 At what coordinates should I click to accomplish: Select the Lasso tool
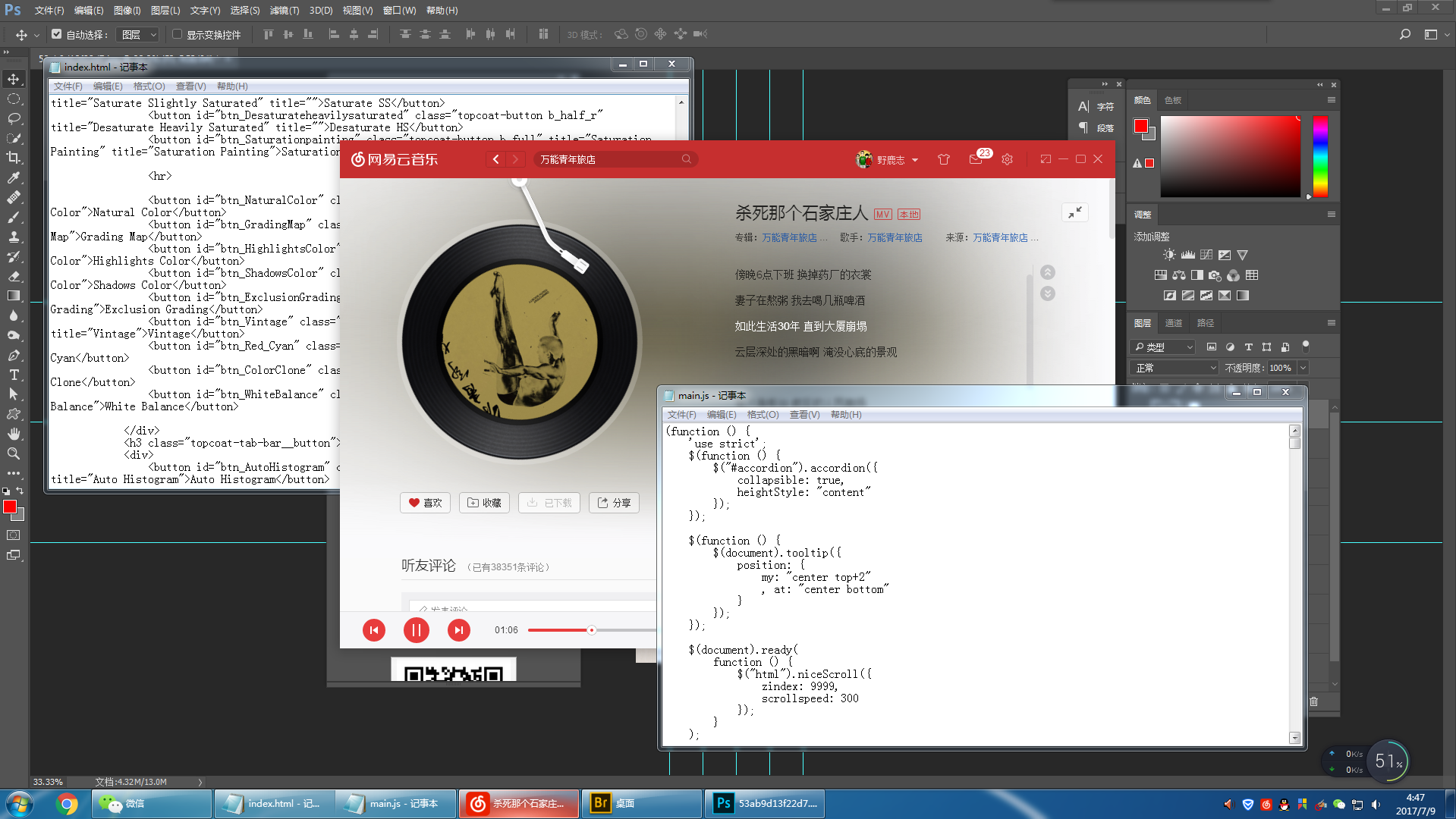[x=14, y=118]
